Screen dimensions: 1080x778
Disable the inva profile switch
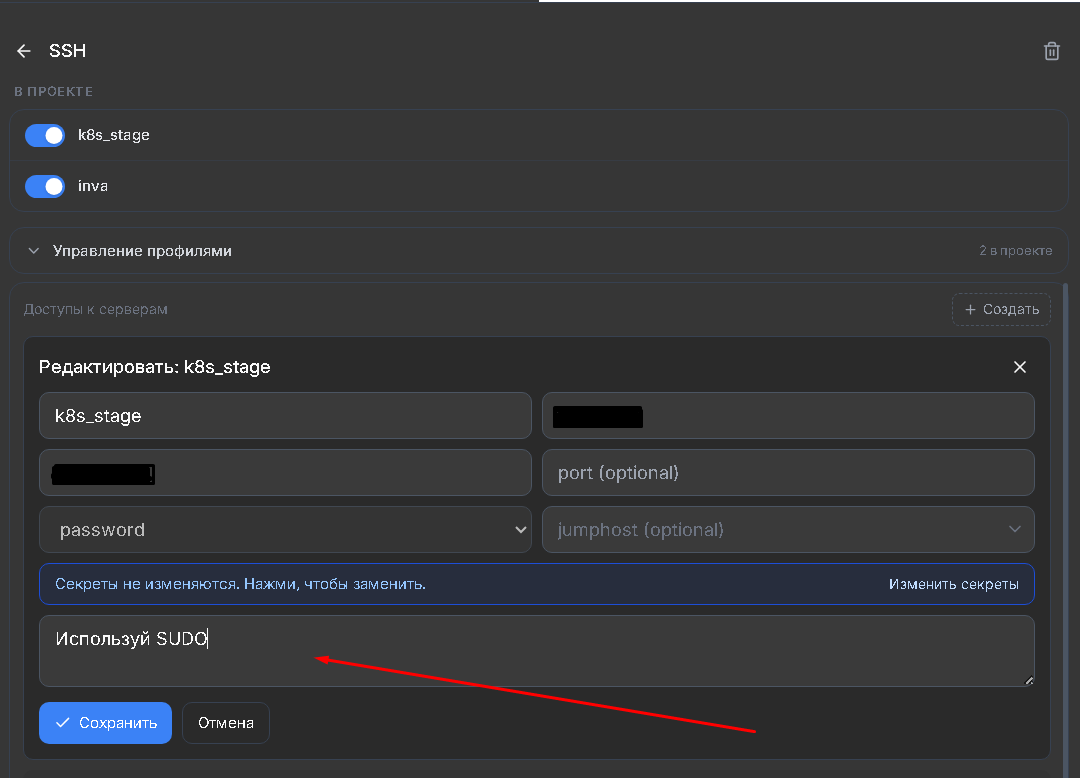coord(45,186)
